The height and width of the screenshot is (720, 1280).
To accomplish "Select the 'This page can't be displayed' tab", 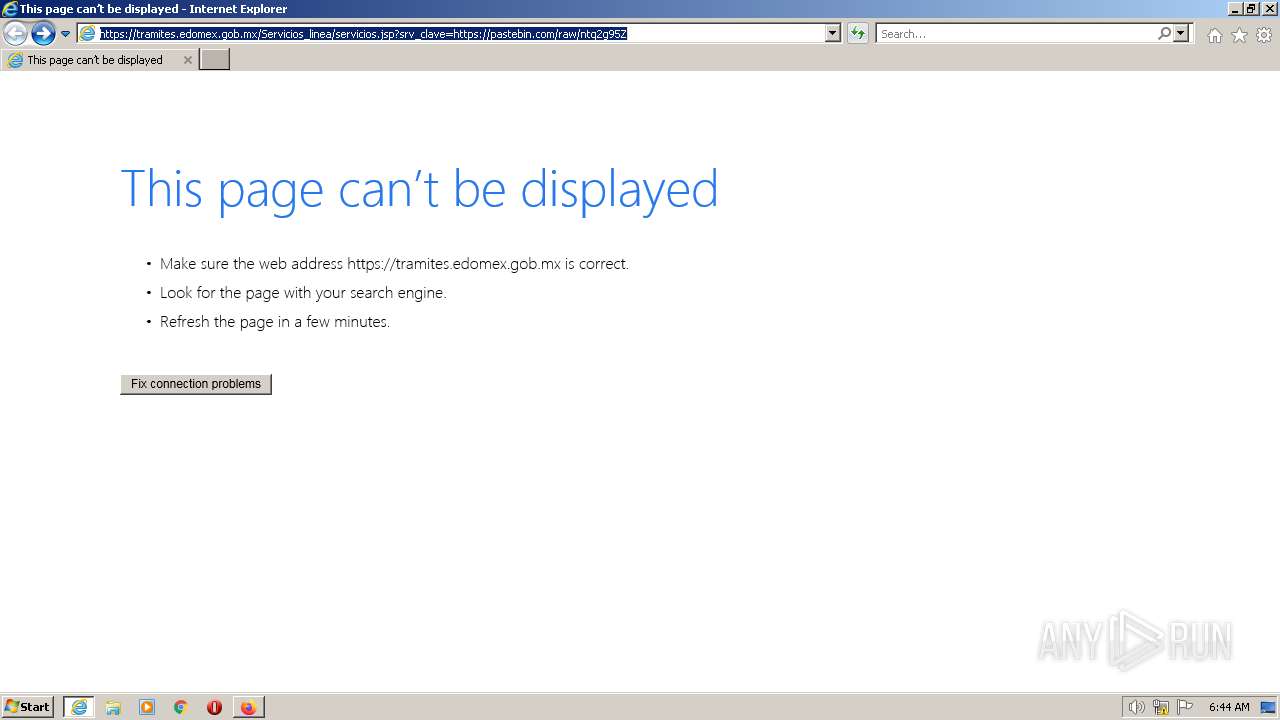I will coord(99,60).
